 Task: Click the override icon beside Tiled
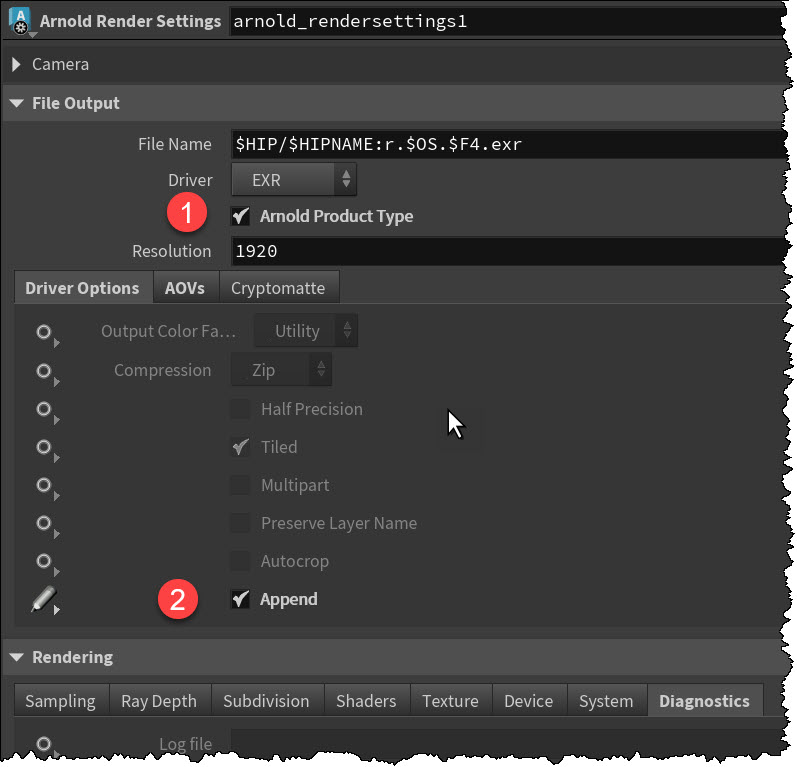click(44, 448)
